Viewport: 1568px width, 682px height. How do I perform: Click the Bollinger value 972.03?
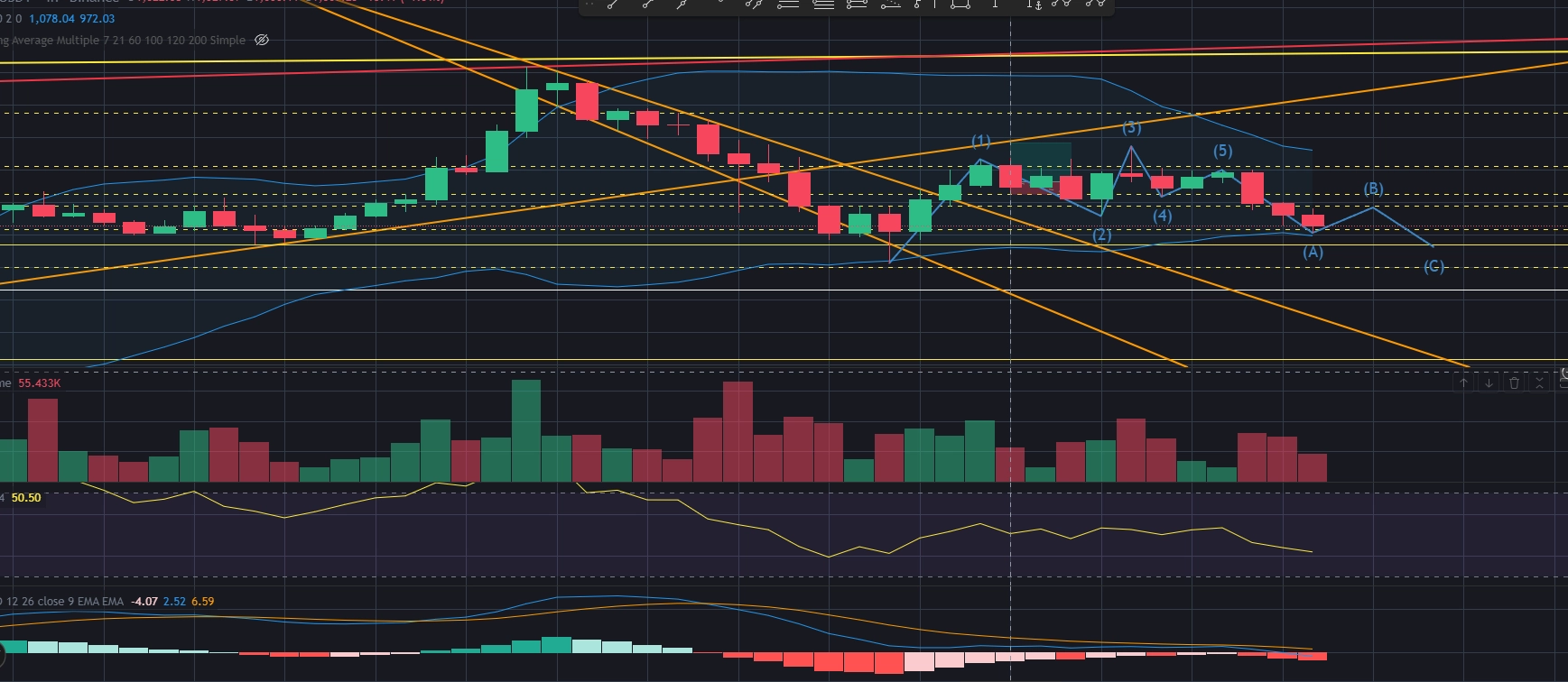coord(97,18)
